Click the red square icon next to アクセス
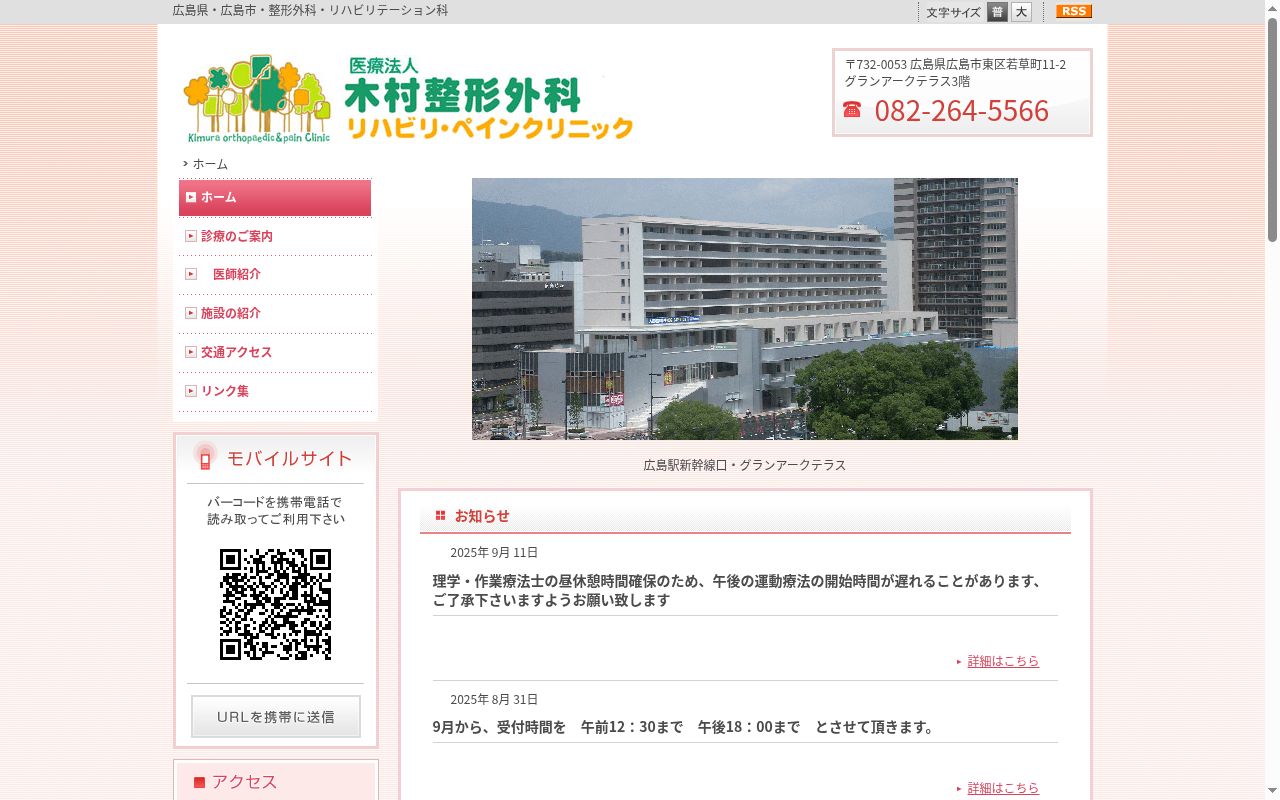This screenshot has height=800, width=1280. 199,782
